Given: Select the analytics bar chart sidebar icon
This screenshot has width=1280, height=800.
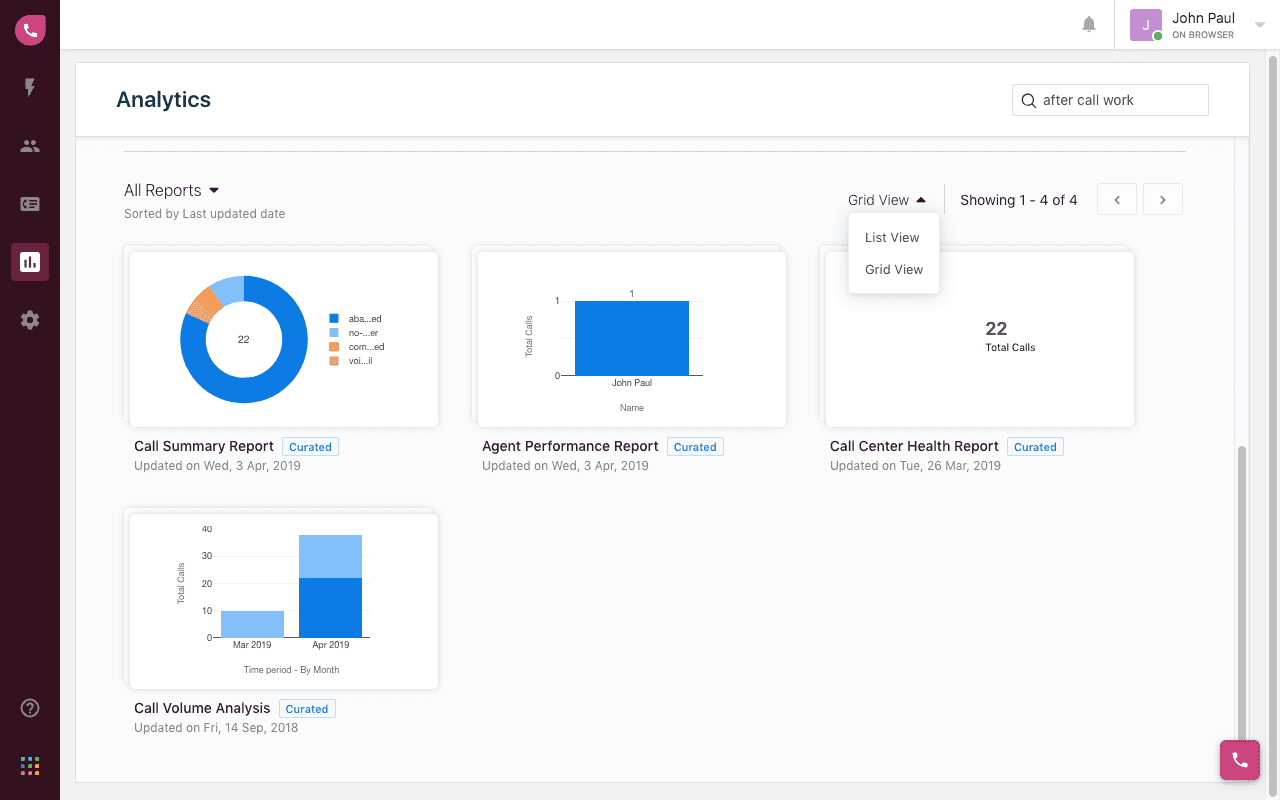Looking at the screenshot, I should coord(30,262).
